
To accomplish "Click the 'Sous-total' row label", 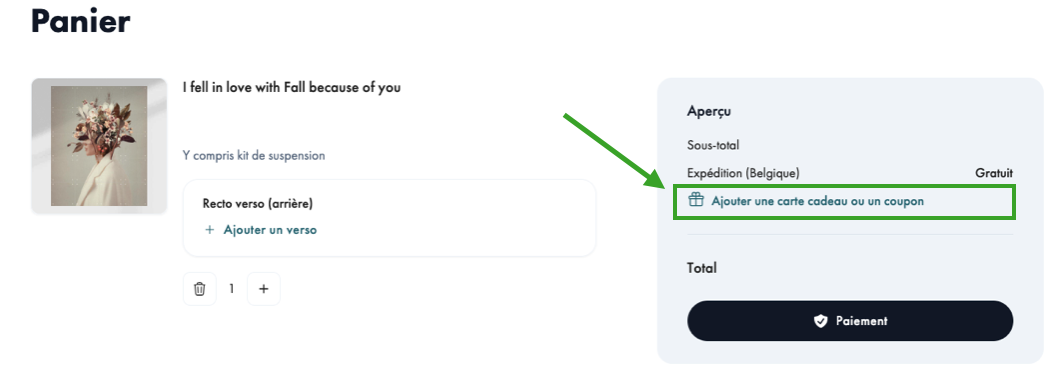I will click(x=713, y=145).
